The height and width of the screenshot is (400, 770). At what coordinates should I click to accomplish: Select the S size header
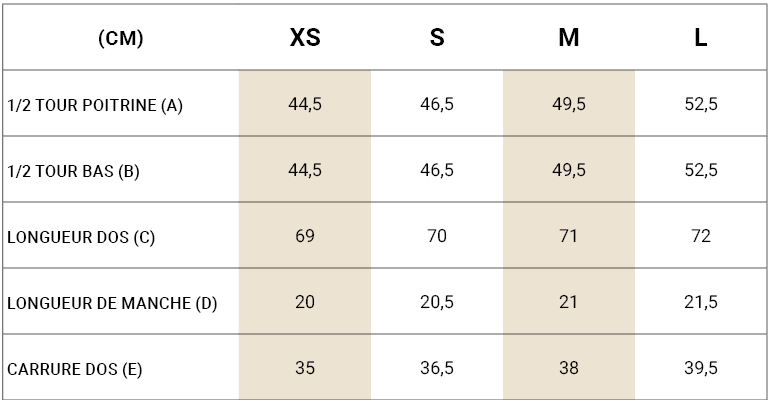point(437,37)
